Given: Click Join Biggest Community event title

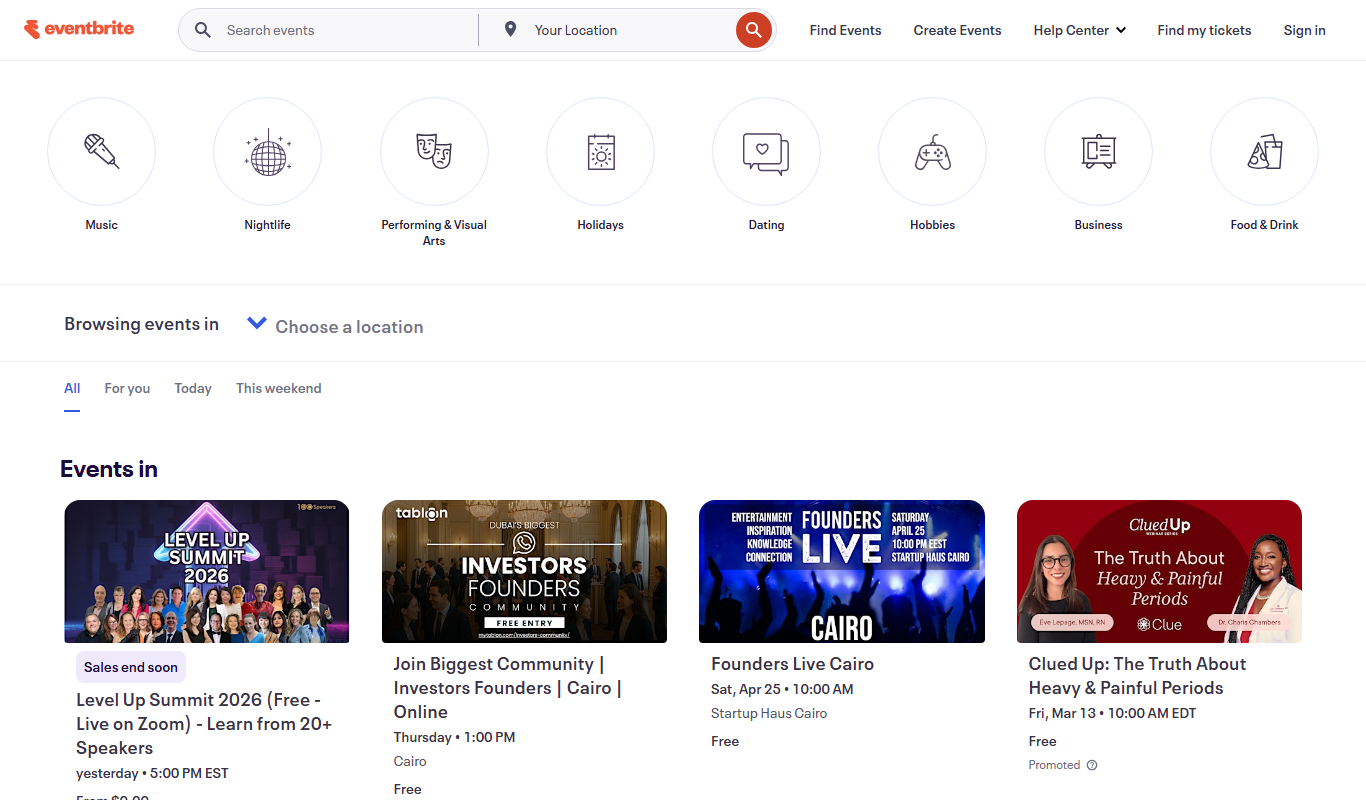Looking at the screenshot, I should click(508, 688).
